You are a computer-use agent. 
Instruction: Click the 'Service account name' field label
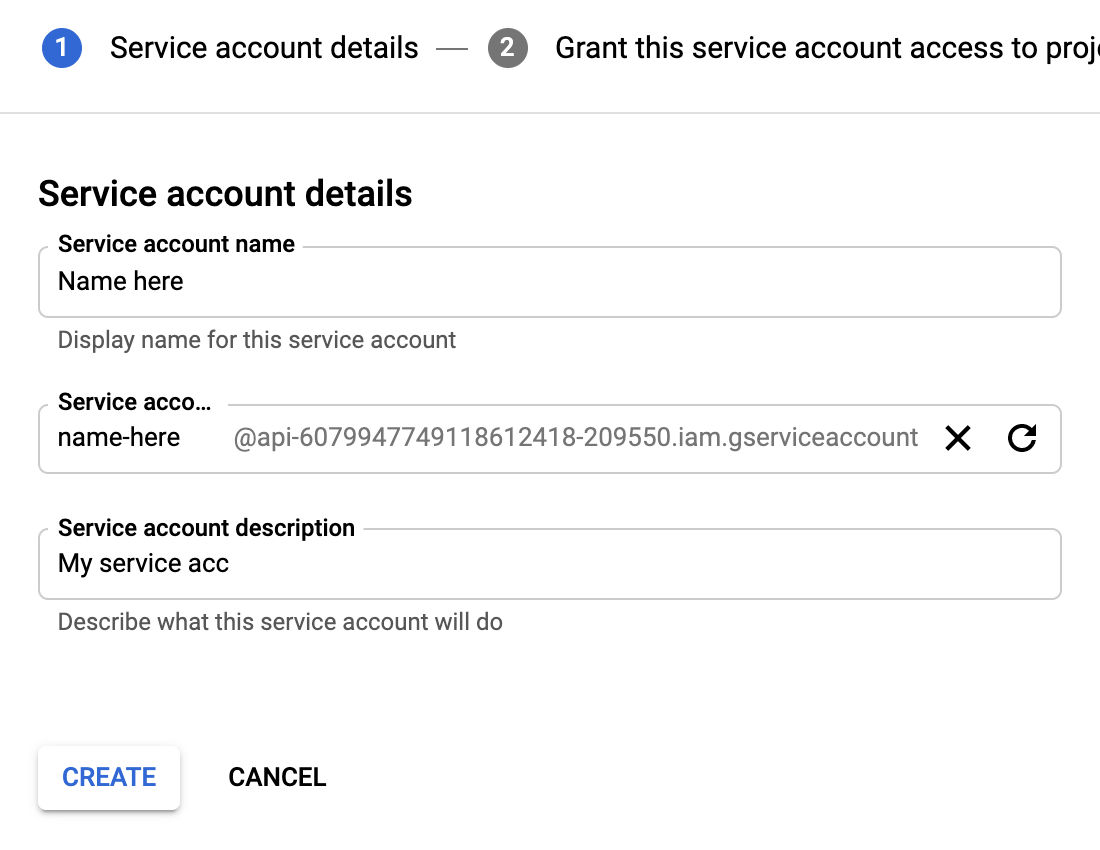point(176,244)
